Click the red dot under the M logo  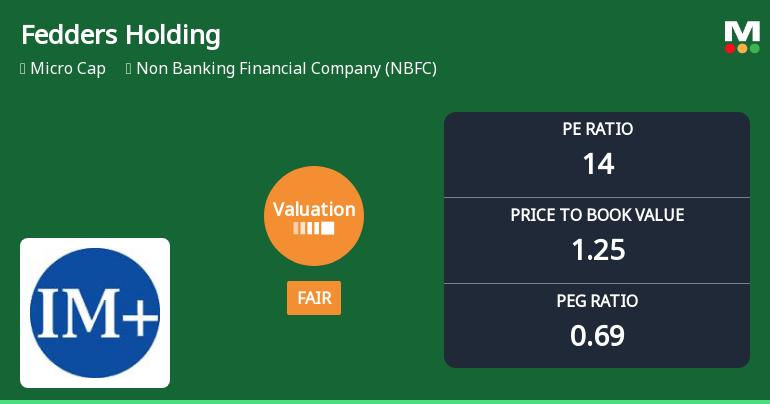(730, 48)
